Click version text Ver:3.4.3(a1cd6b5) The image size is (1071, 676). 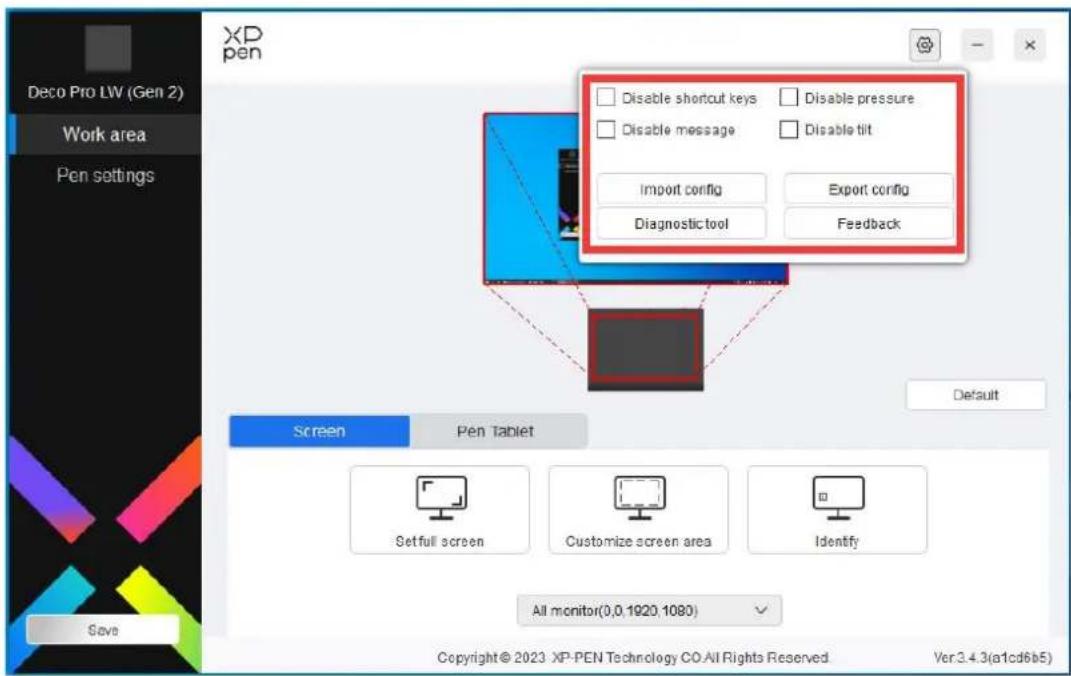tap(992, 657)
